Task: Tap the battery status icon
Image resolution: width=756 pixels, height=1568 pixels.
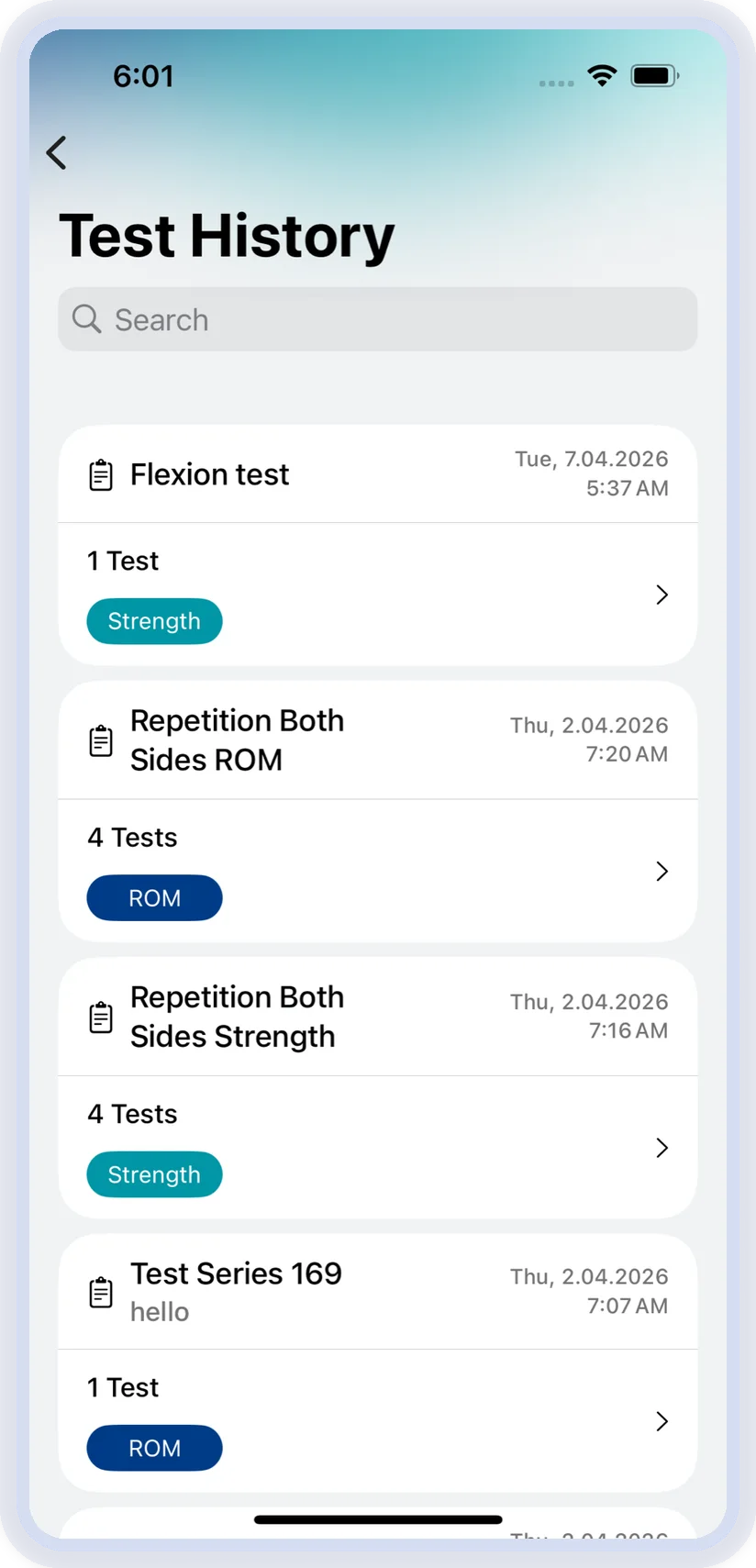Action: [655, 75]
